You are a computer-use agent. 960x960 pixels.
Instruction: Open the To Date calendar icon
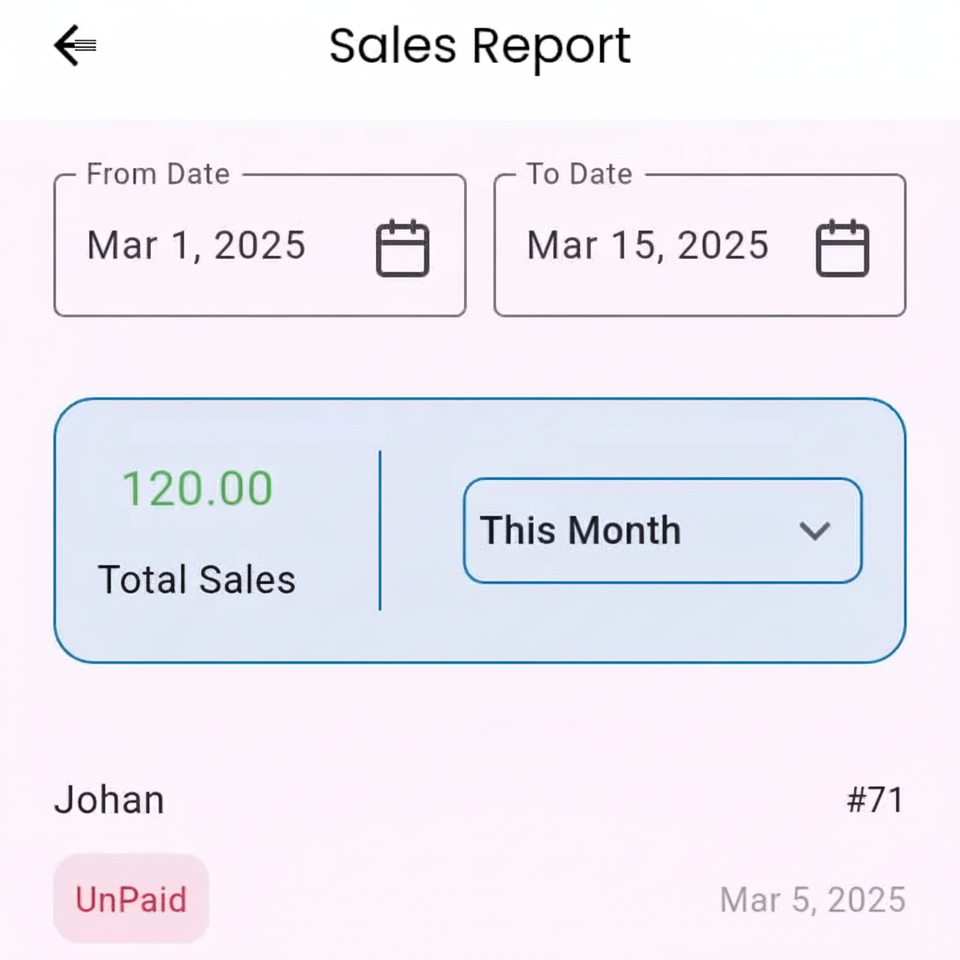tap(842, 248)
